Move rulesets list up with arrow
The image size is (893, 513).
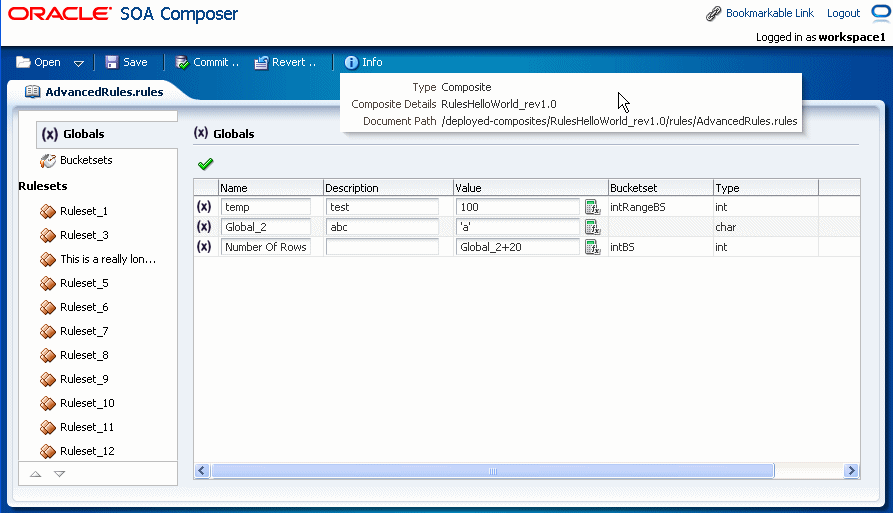36,474
